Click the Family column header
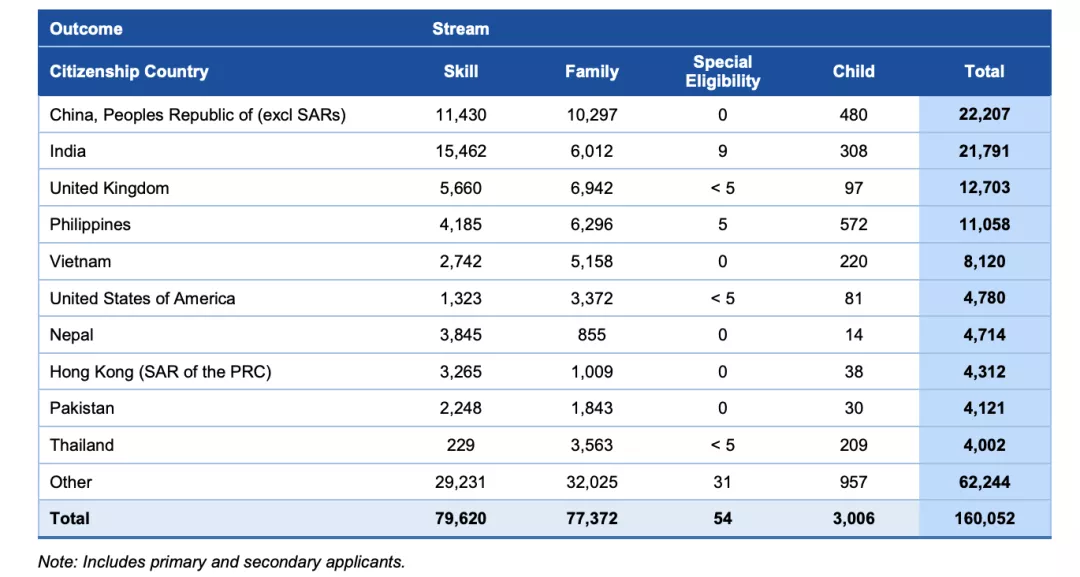 (x=591, y=71)
